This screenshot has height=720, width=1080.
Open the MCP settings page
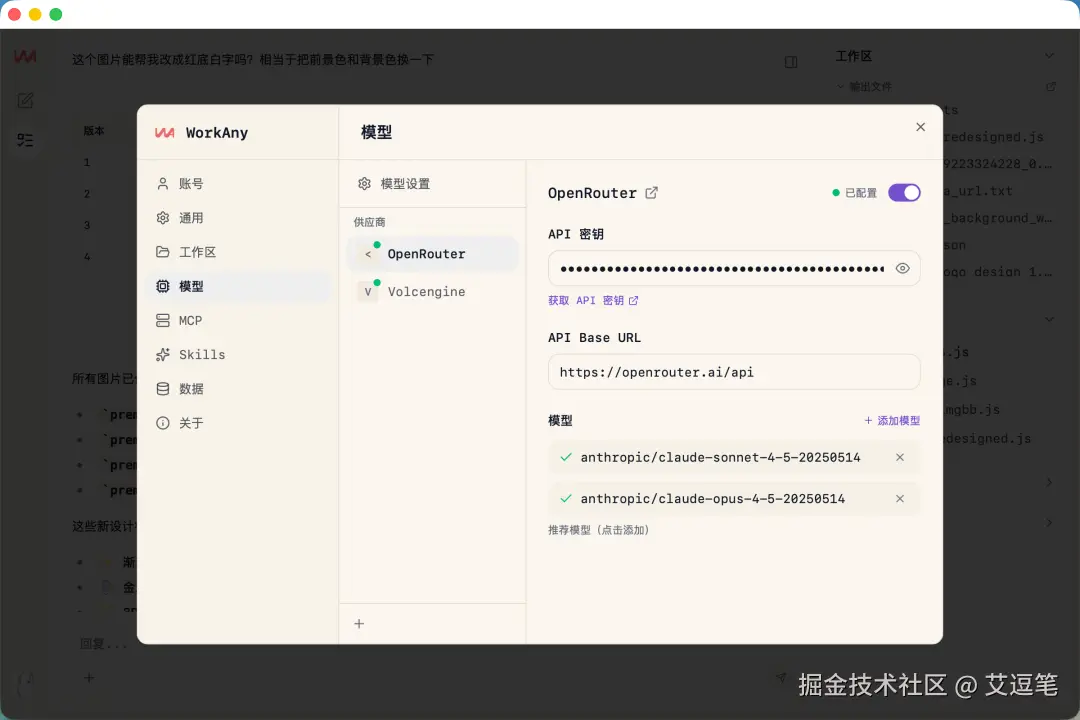pyautogui.click(x=238, y=320)
